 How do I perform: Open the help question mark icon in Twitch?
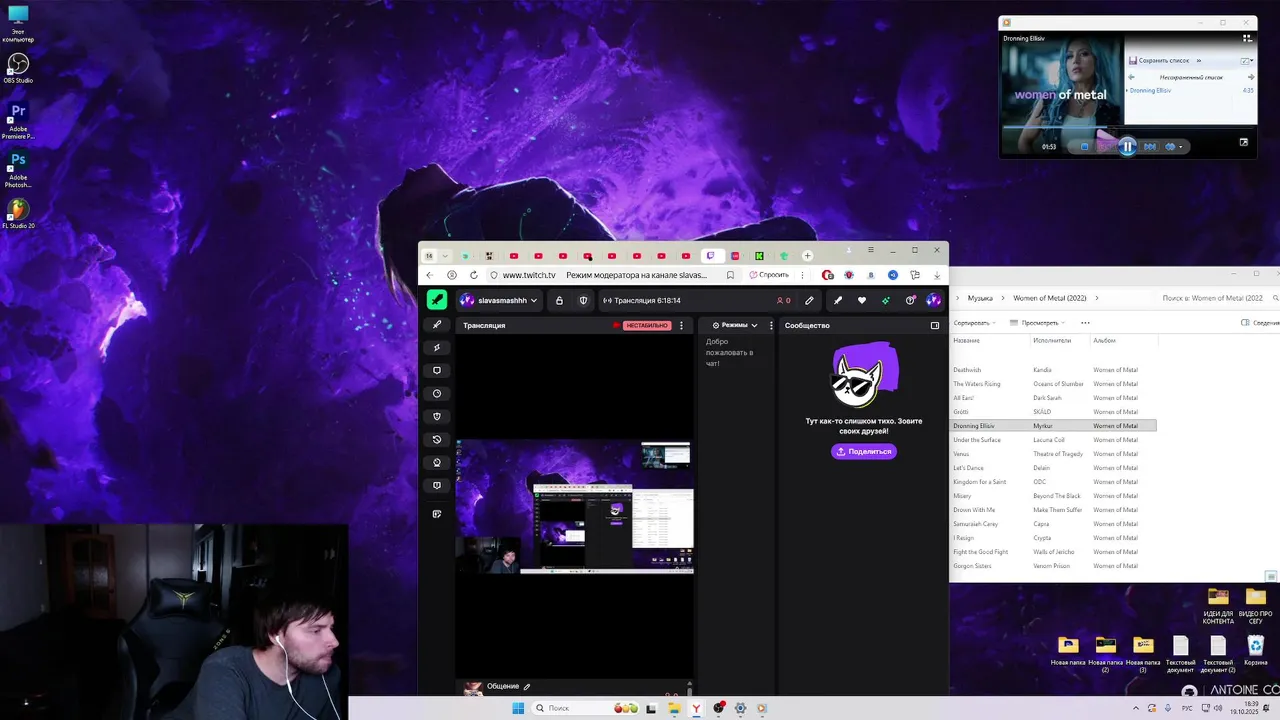910,300
